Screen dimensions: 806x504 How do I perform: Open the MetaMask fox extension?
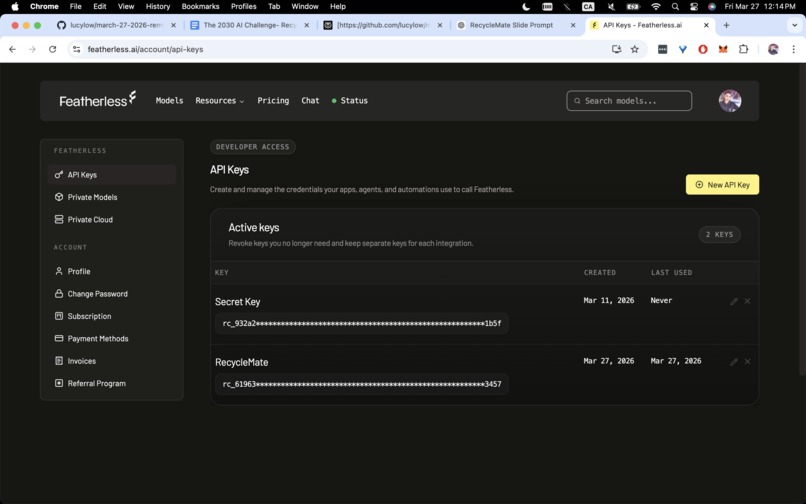[723, 49]
